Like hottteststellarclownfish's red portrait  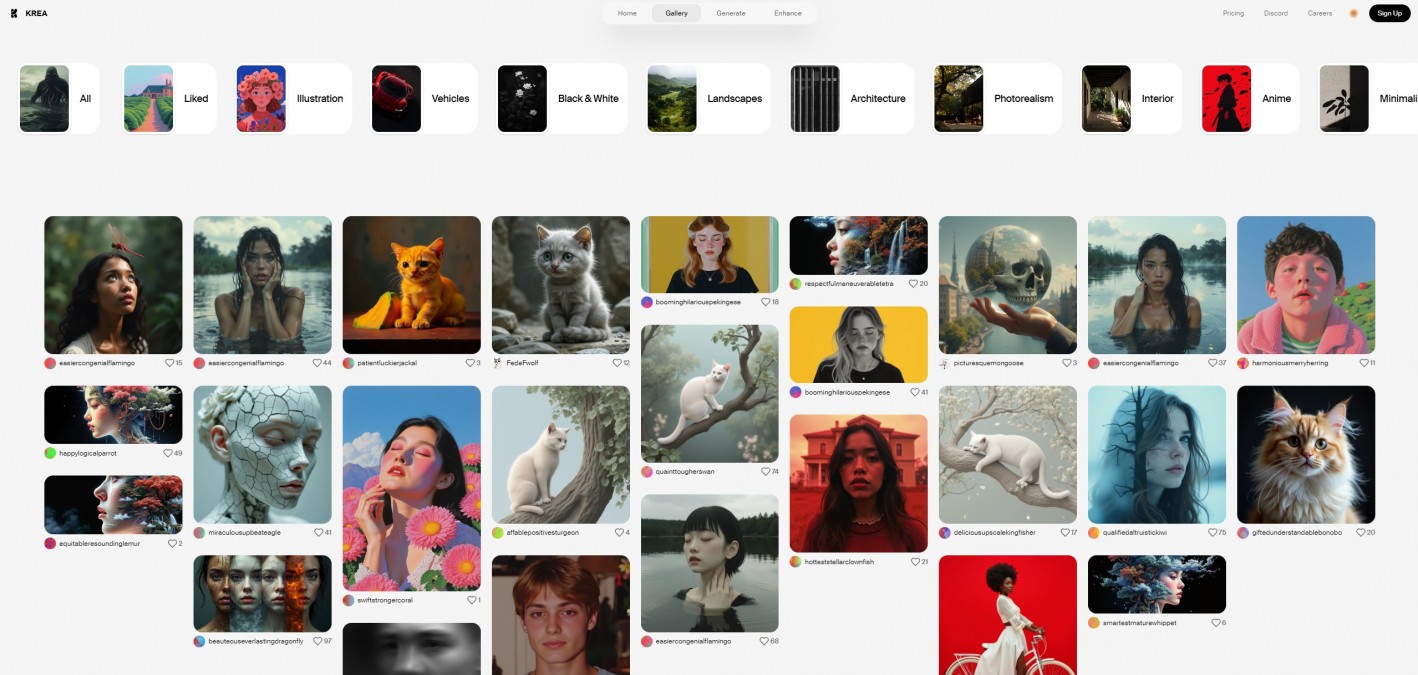click(x=915, y=562)
